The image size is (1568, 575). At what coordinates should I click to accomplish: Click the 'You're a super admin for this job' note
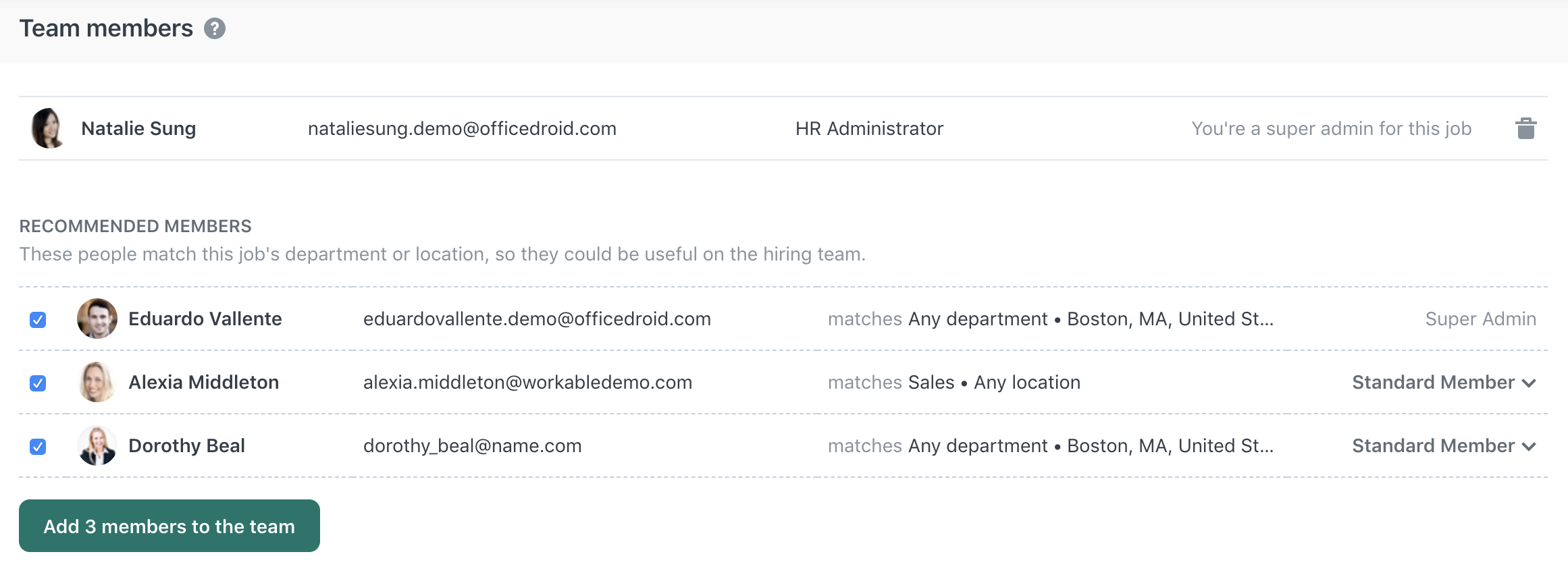pos(1332,128)
